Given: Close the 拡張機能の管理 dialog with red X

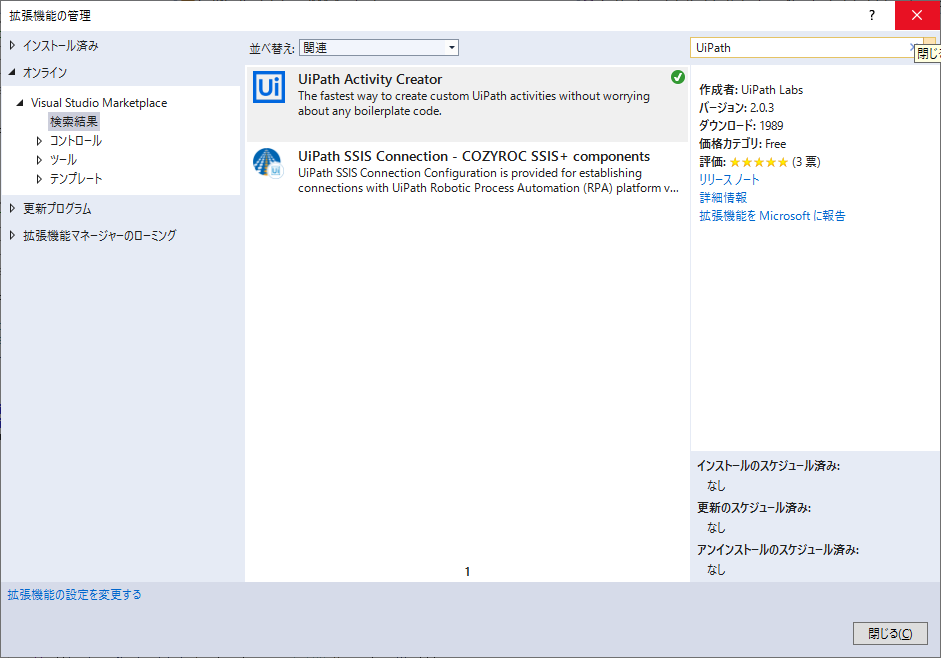Looking at the screenshot, I should pyautogui.click(x=917, y=15).
